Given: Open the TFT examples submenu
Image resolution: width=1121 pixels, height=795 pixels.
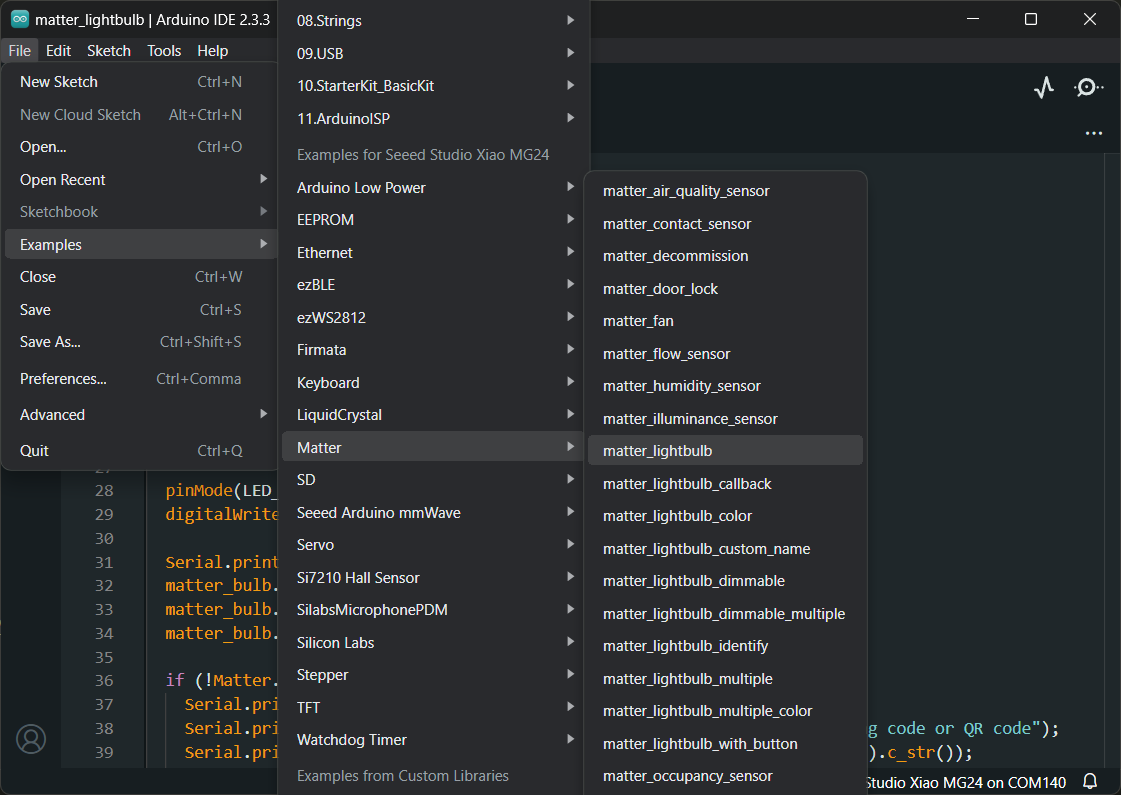Looking at the screenshot, I should (x=434, y=708).
